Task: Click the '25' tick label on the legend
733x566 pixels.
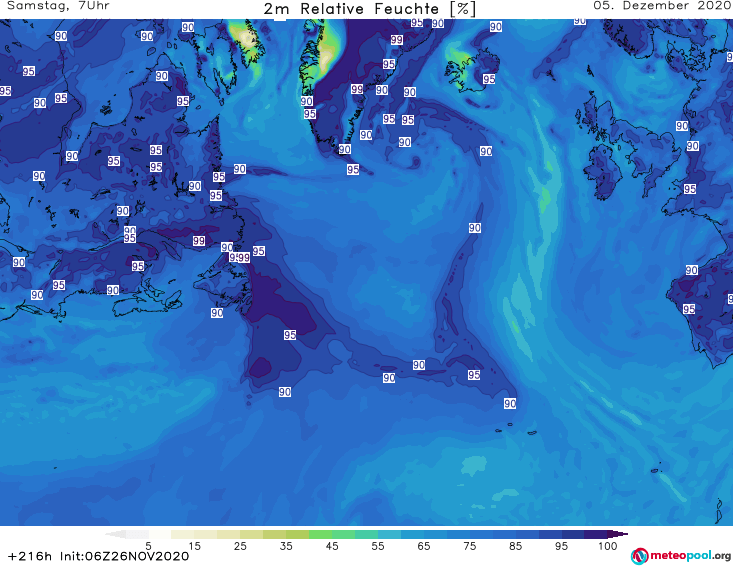Action: [240, 546]
